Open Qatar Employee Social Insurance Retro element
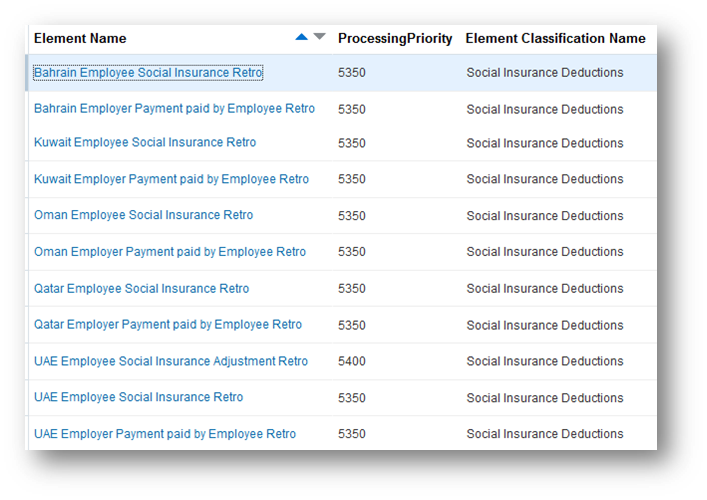707x500 pixels. pos(141,289)
